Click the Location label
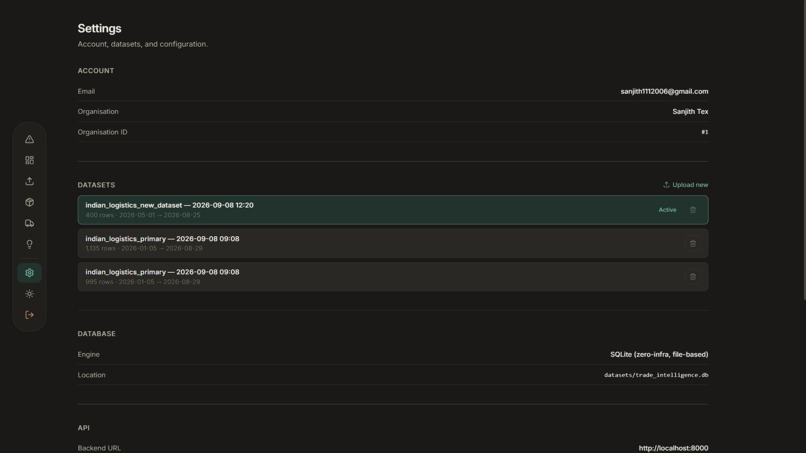The width and height of the screenshot is (806, 453). 91,375
